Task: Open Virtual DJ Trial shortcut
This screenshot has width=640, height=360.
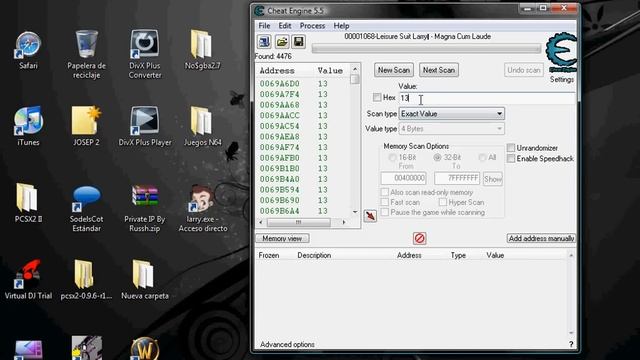Action: click(x=28, y=280)
